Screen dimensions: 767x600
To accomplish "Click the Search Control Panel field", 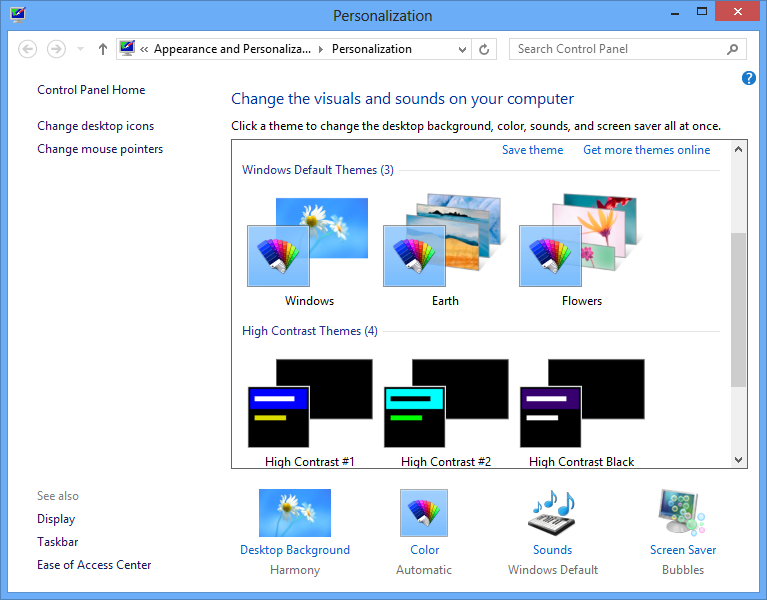I will point(615,49).
